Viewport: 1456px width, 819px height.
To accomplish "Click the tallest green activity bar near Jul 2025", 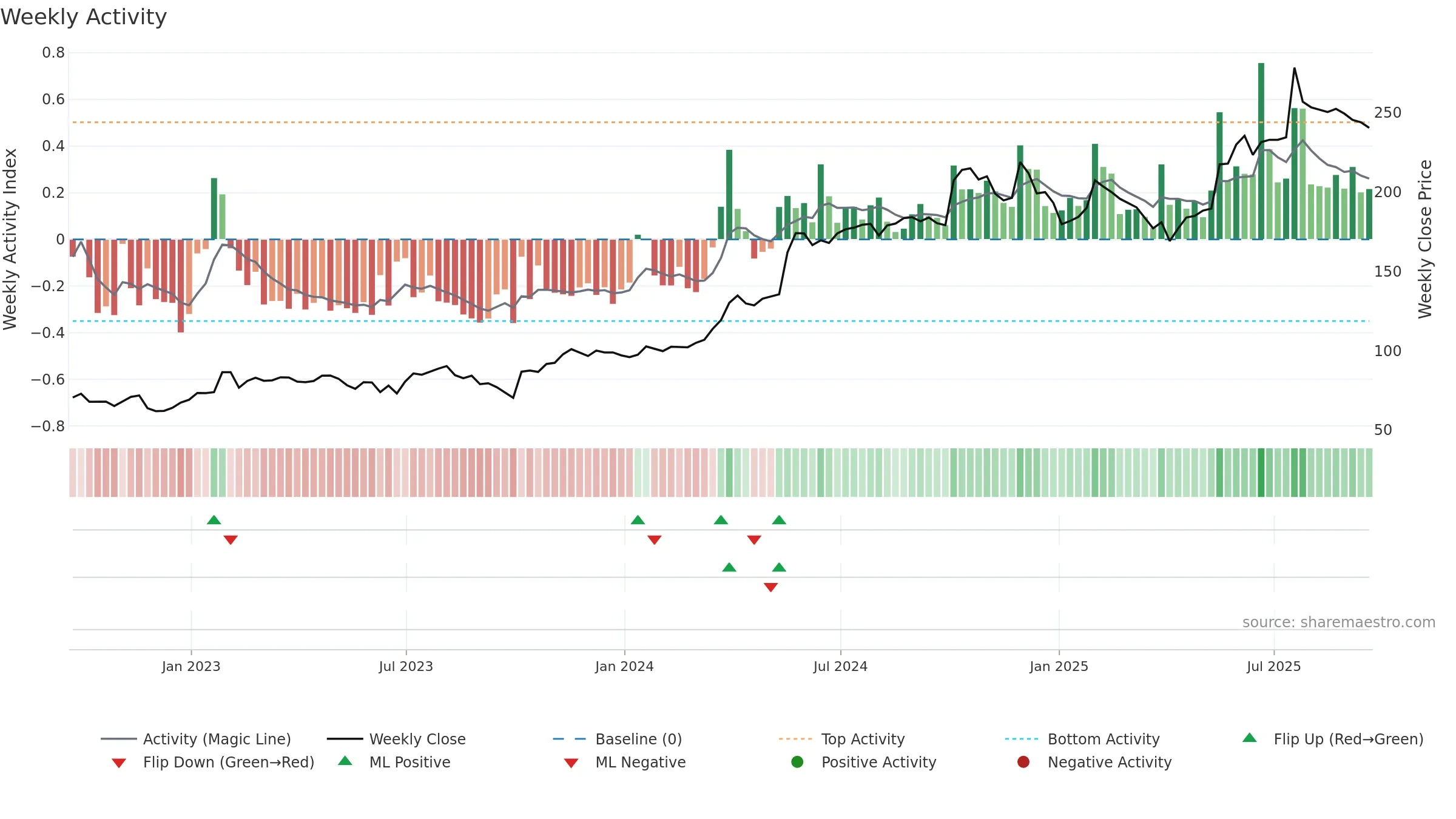I will [x=1261, y=151].
